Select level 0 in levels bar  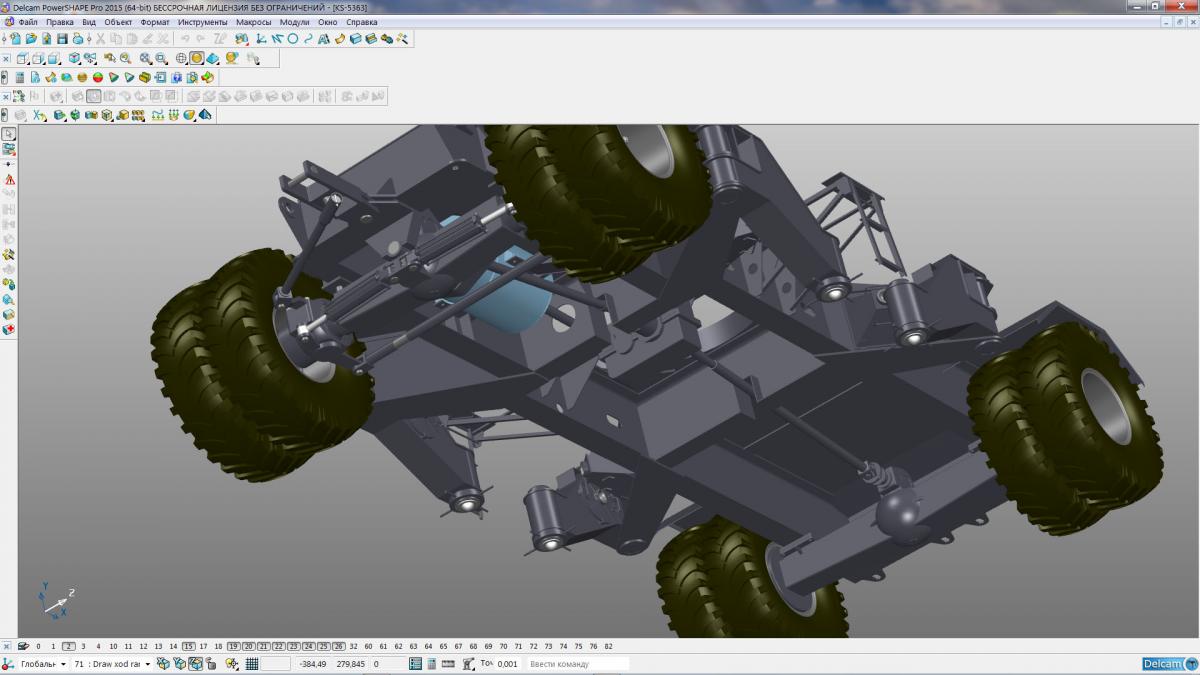37,647
